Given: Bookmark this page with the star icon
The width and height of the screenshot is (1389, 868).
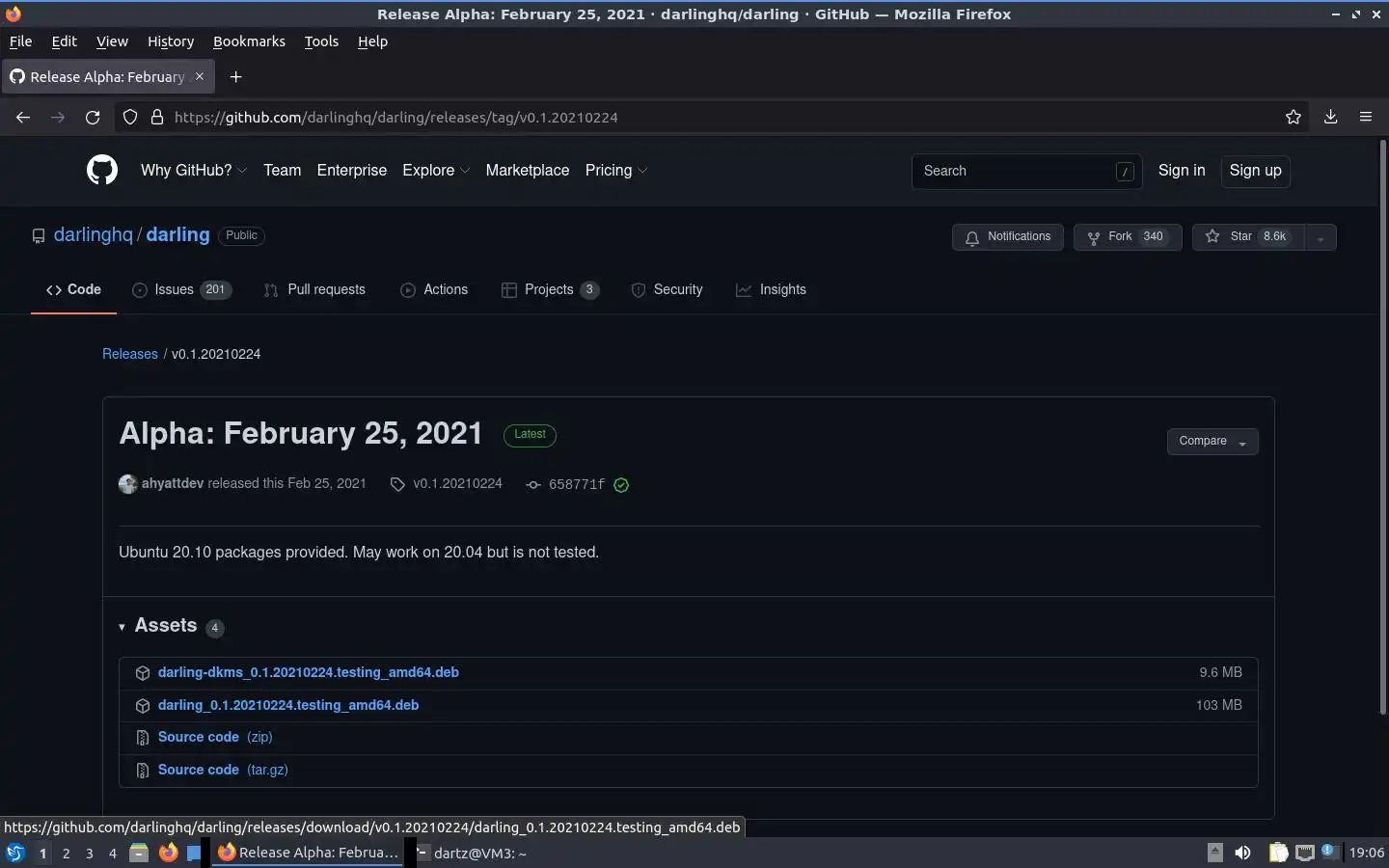Looking at the screenshot, I should click(x=1294, y=117).
